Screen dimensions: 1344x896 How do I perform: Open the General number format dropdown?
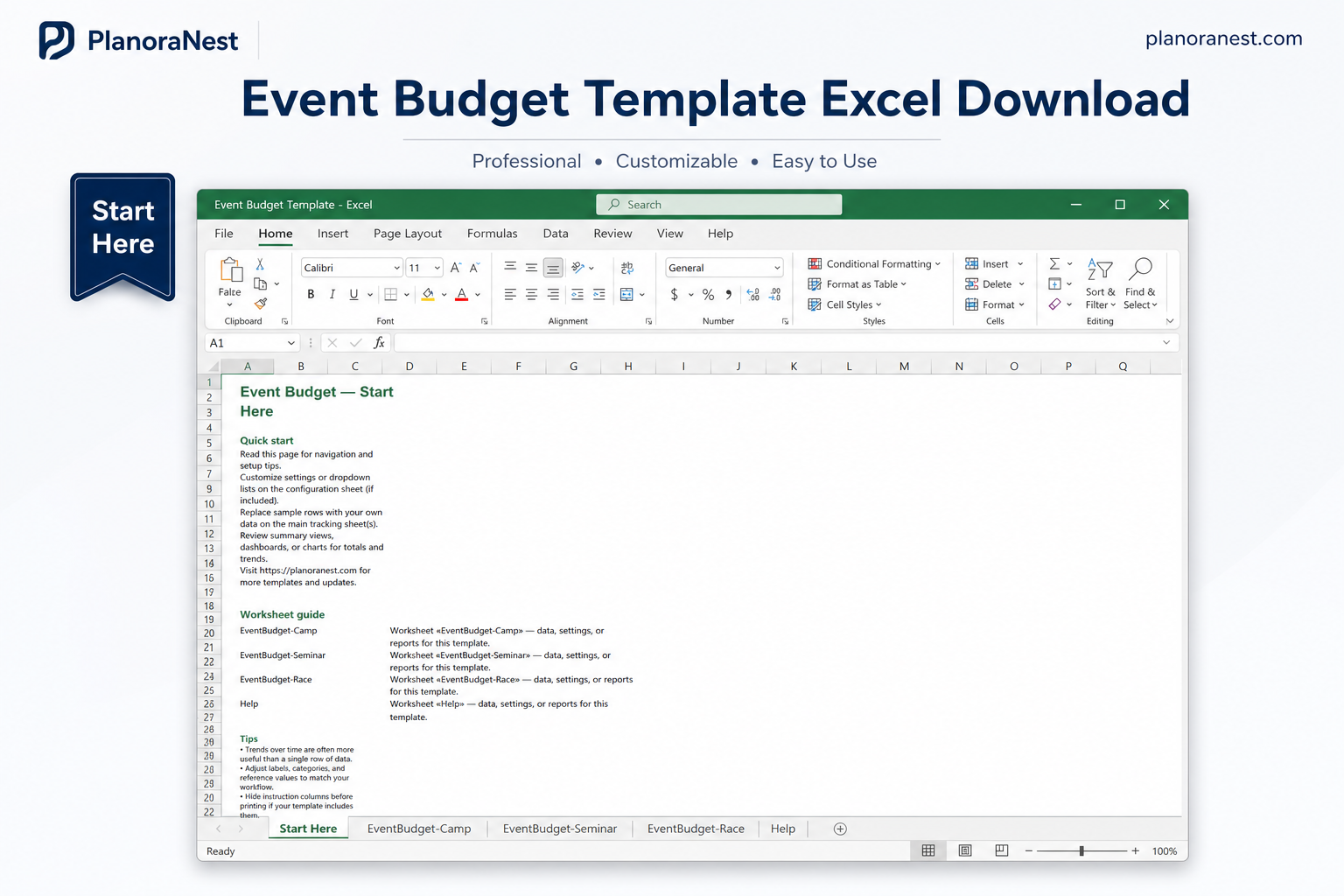click(777, 268)
